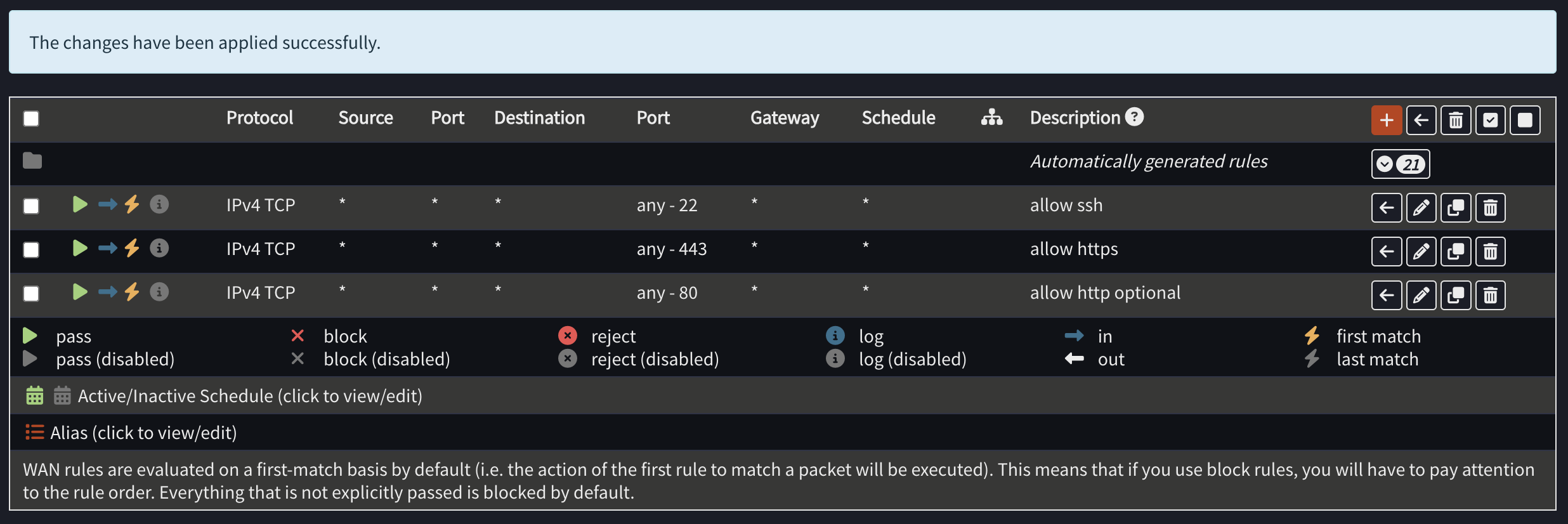This screenshot has width=1568, height=524.
Task: Show details of the allow ssh rule
Action: pos(159,204)
